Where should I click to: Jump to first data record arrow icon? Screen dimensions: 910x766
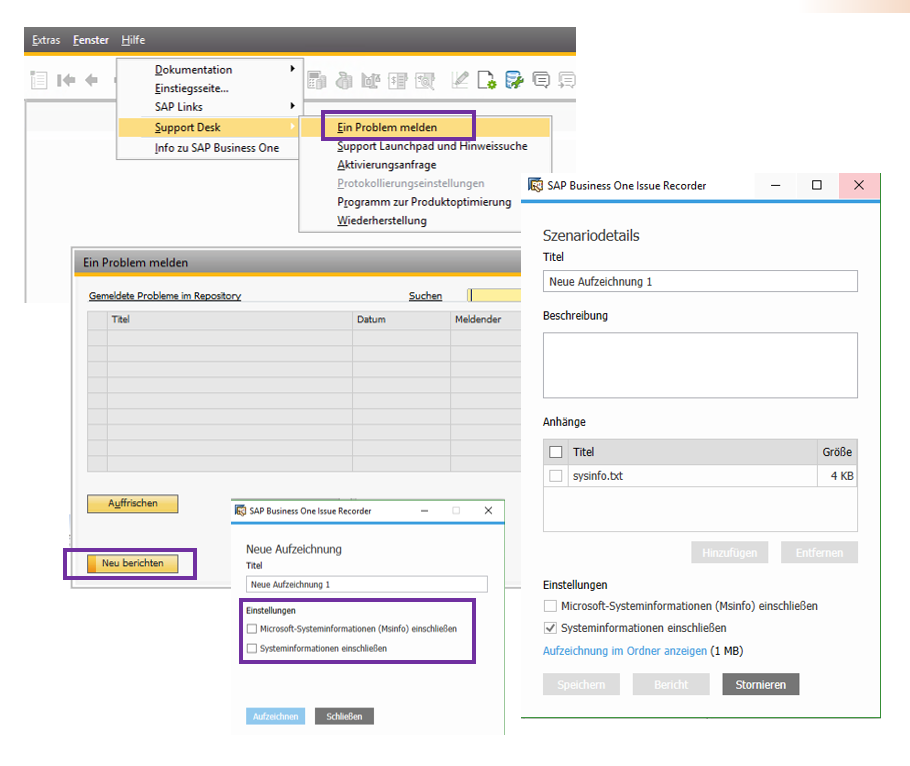point(66,80)
